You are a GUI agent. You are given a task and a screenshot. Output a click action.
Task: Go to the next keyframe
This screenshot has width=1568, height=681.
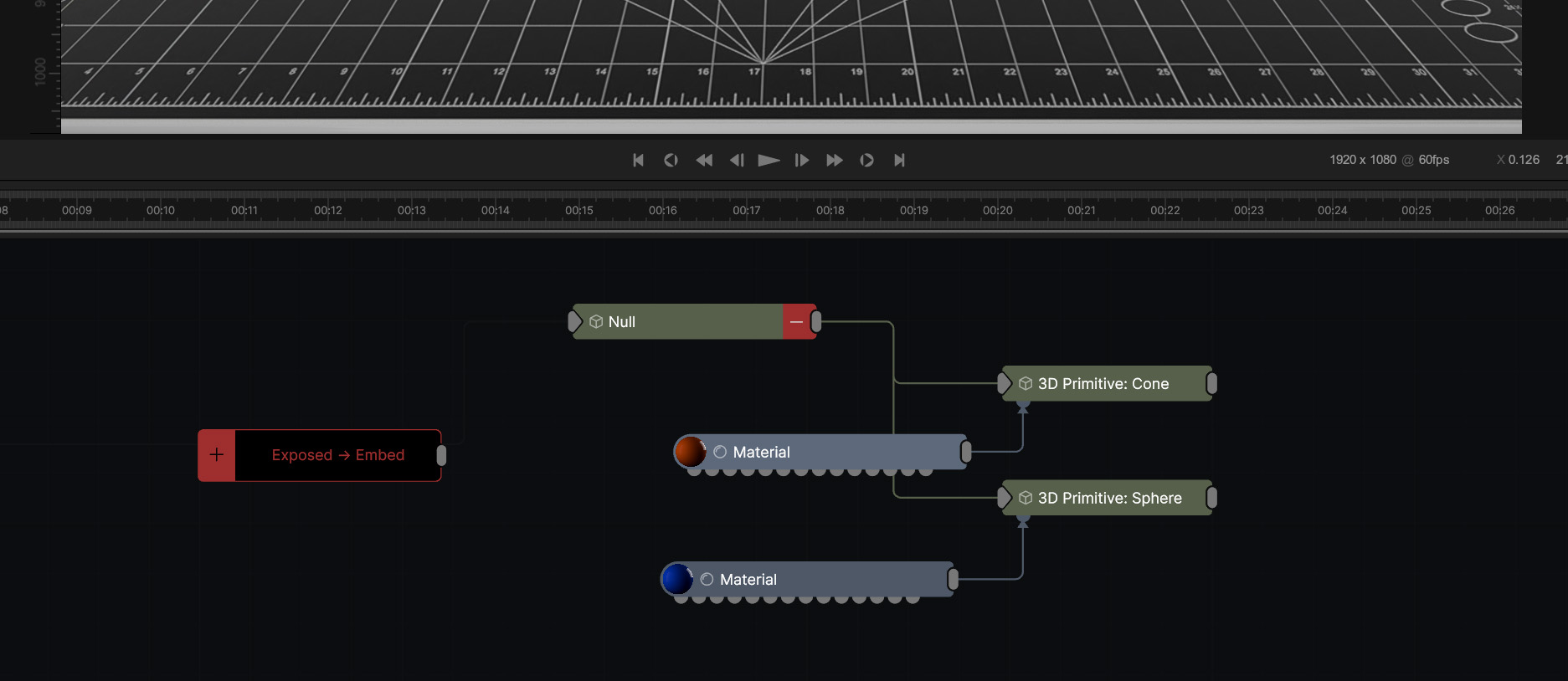click(x=866, y=160)
